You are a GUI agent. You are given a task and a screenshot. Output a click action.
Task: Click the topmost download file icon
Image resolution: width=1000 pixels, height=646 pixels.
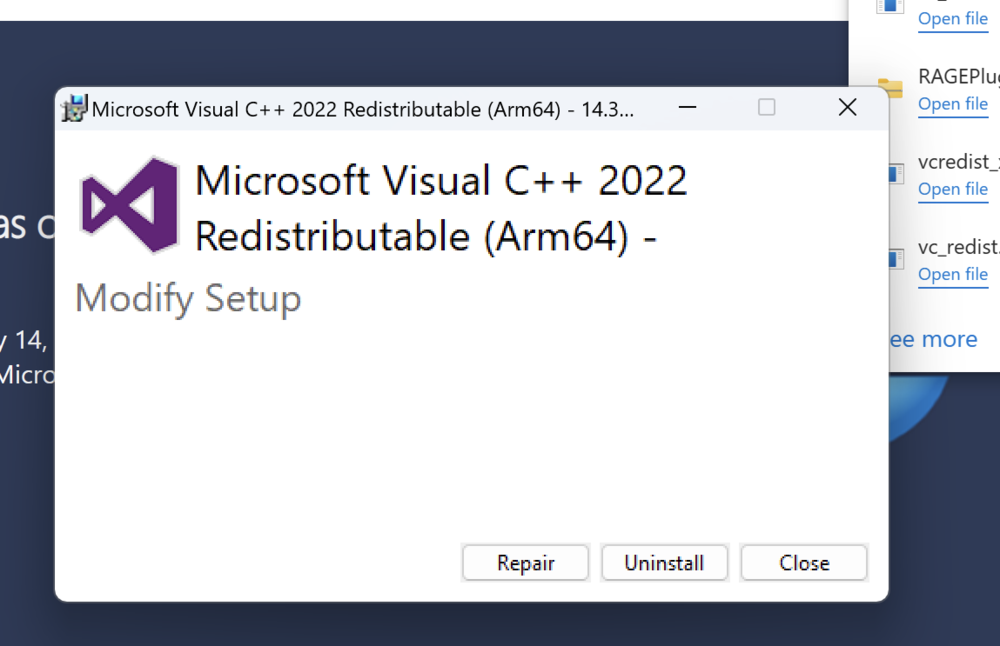tap(890, 8)
